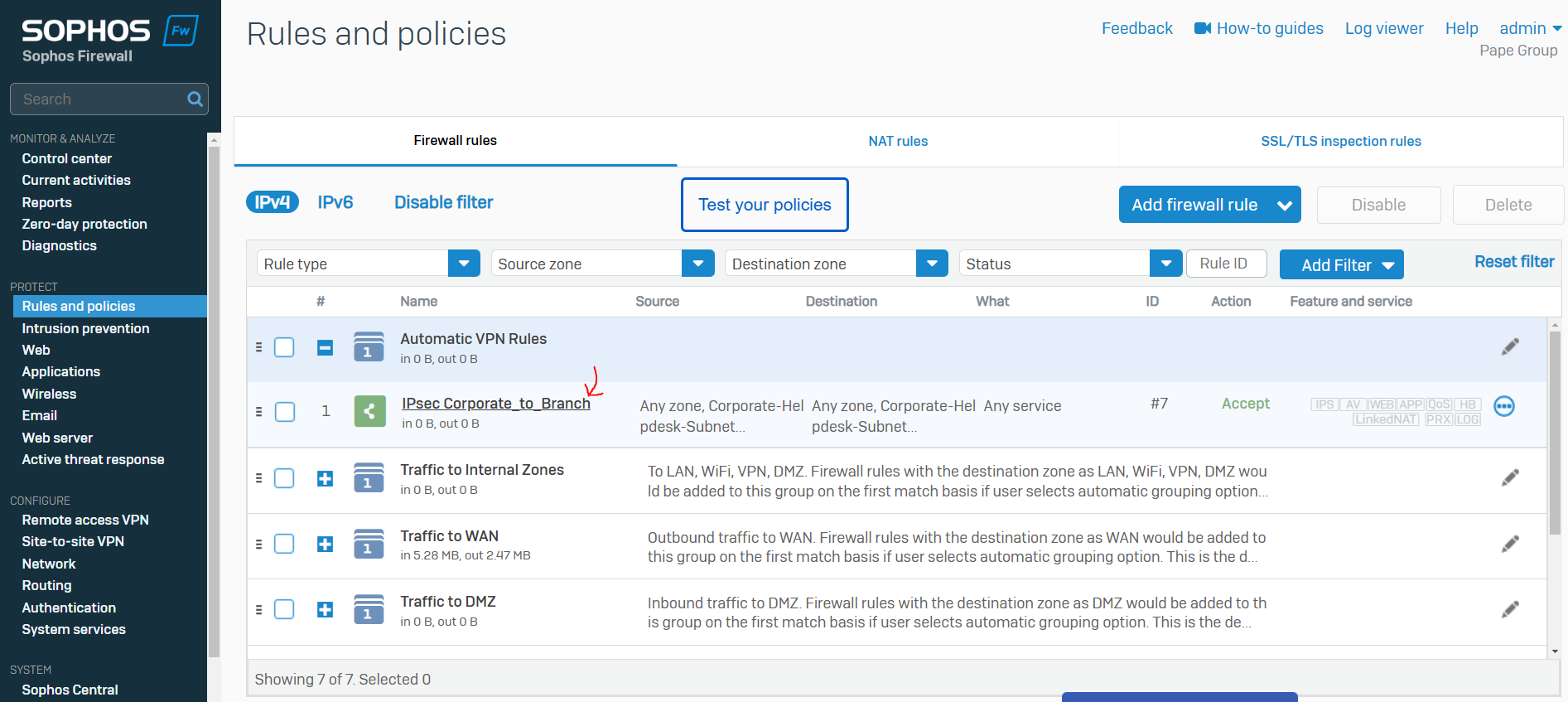Edit Automatic VPN Rules group pencil icon
The height and width of the screenshot is (702, 1568).
[1510, 346]
